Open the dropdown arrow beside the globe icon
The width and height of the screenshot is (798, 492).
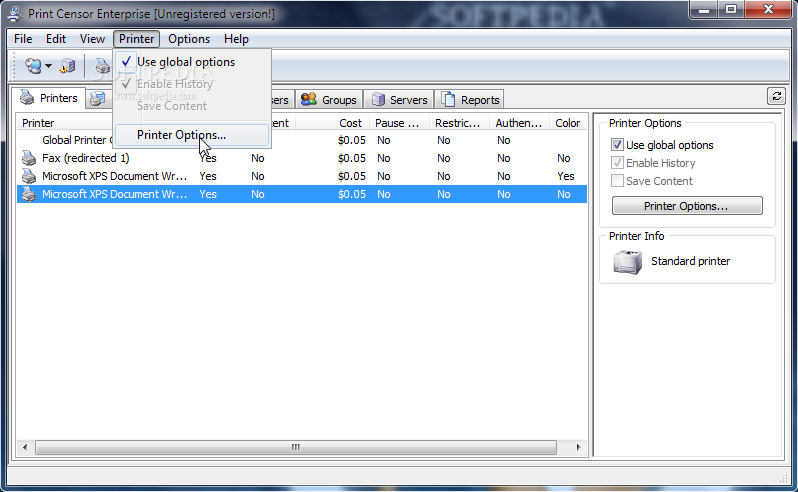(x=48, y=66)
